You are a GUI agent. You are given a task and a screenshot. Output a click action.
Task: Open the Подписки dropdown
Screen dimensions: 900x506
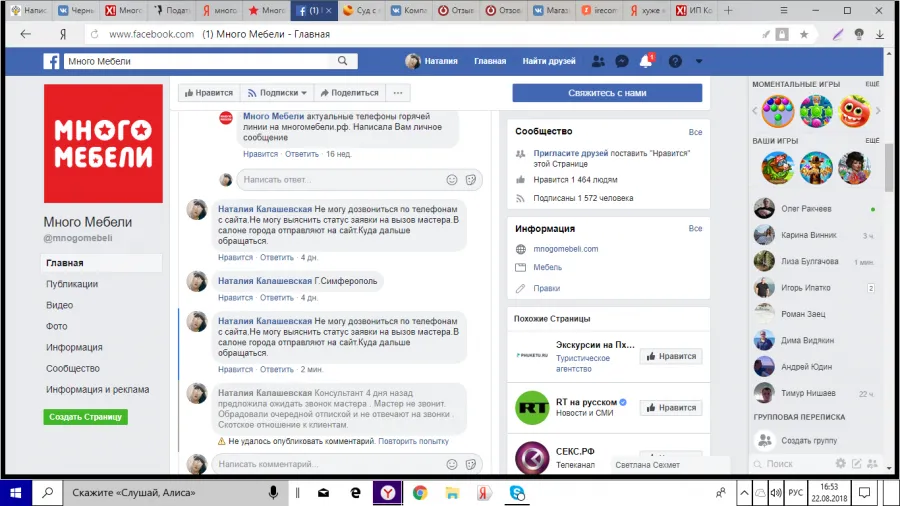[x=277, y=92]
